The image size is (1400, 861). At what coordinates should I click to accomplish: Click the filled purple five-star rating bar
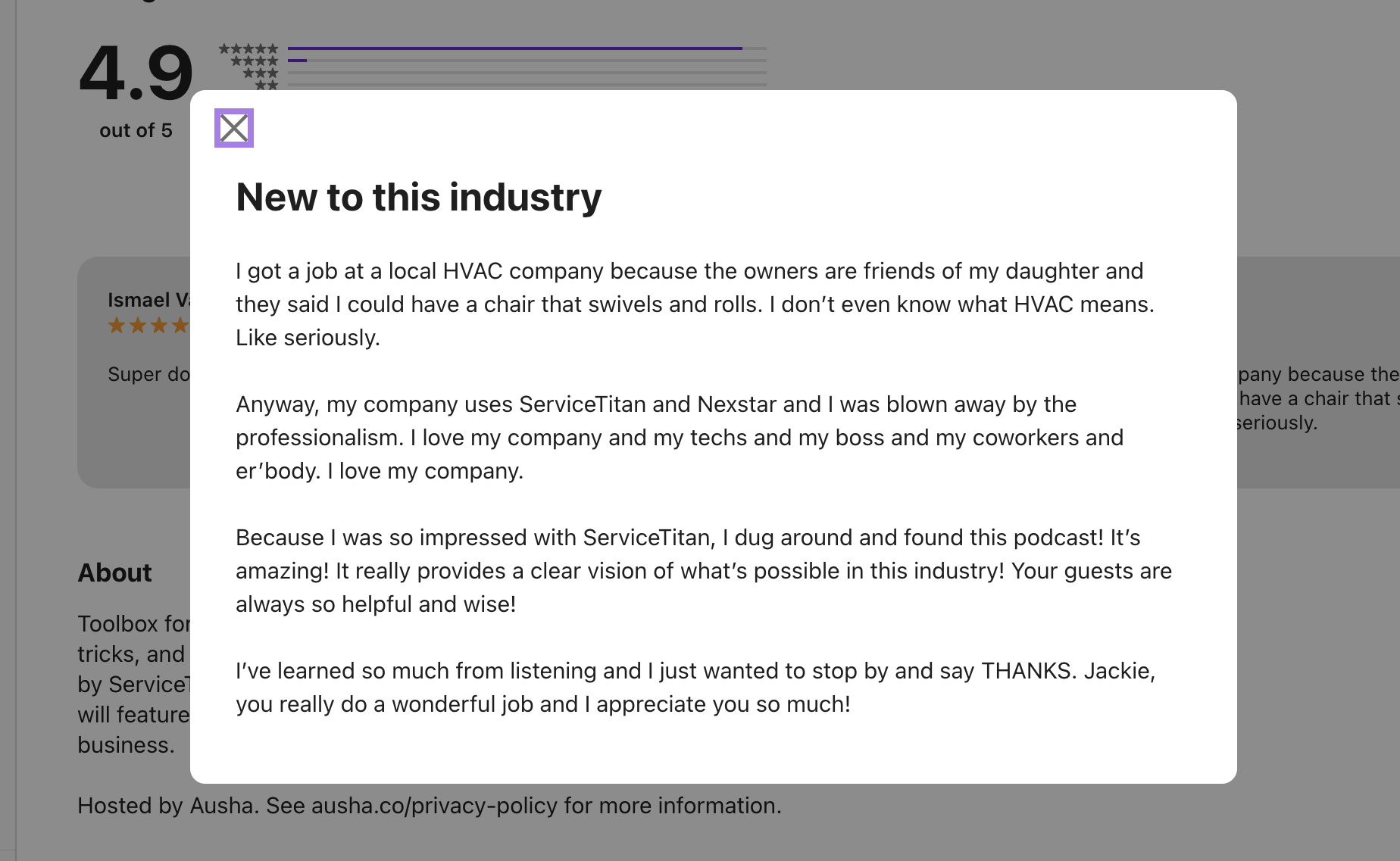point(515,47)
